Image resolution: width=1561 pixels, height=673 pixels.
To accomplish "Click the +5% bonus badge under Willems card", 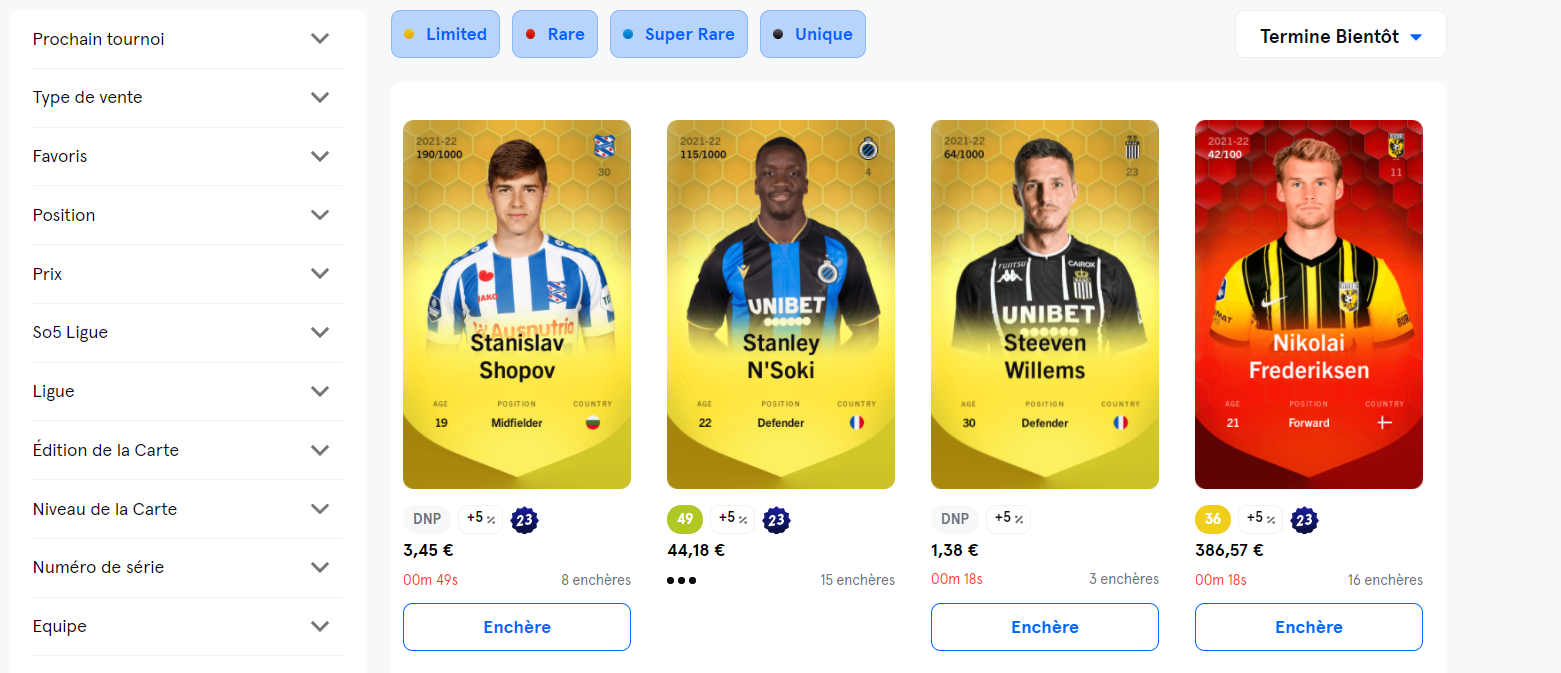I will (1008, 519).
